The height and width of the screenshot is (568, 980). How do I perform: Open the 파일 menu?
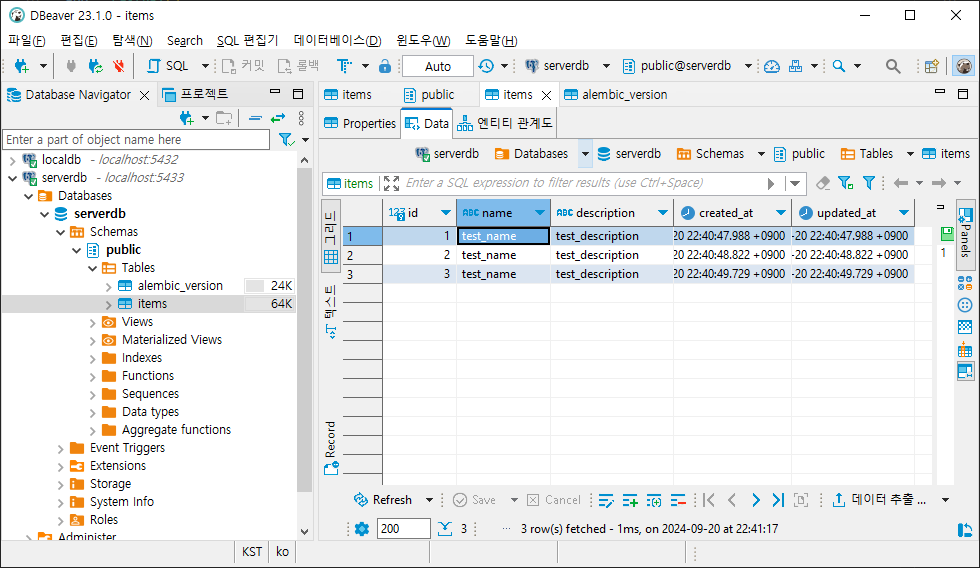click(x=26, y=41)
